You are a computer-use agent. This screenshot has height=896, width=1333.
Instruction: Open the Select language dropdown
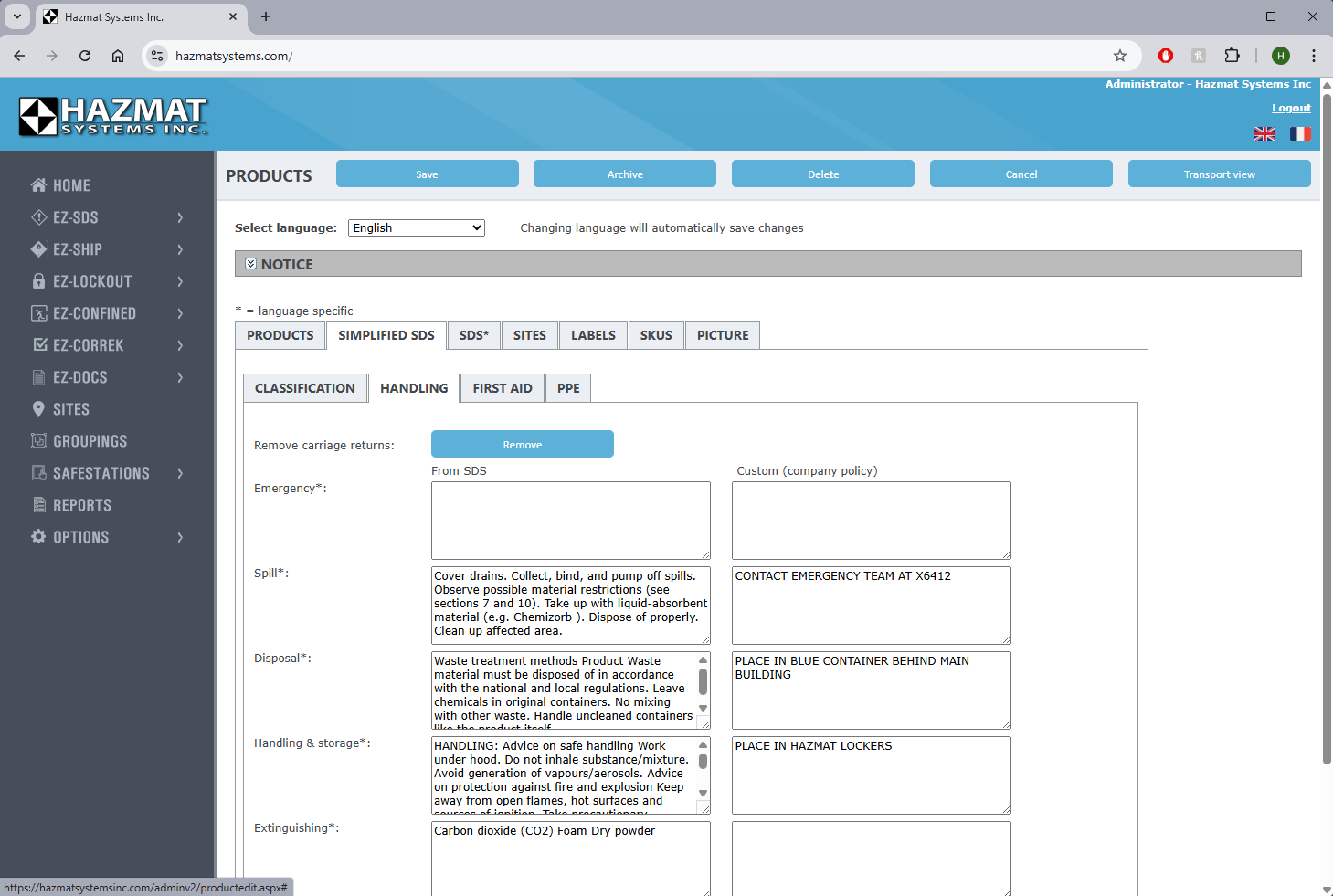click(416, 228)
